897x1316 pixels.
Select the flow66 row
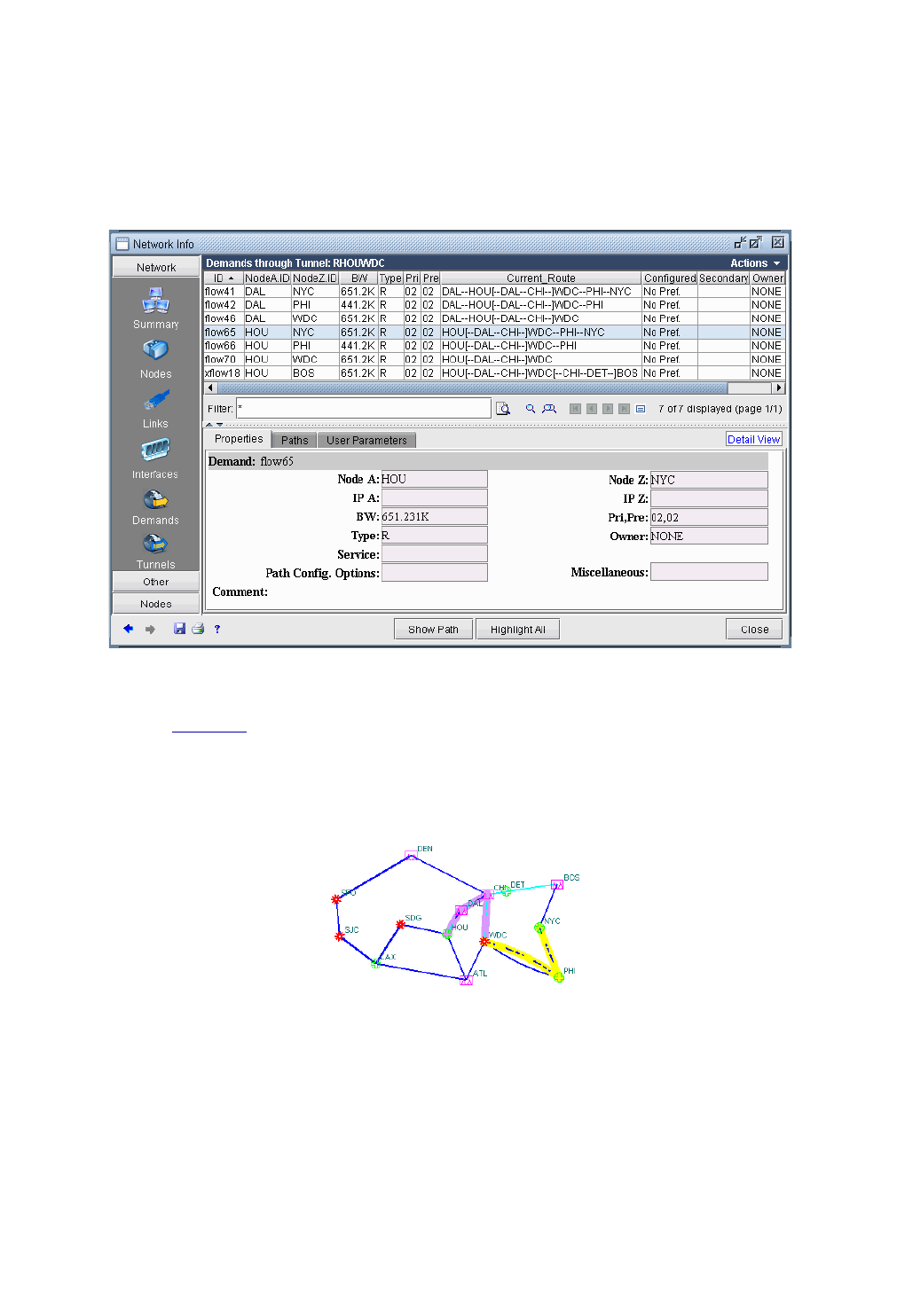[x=494, y=346]
